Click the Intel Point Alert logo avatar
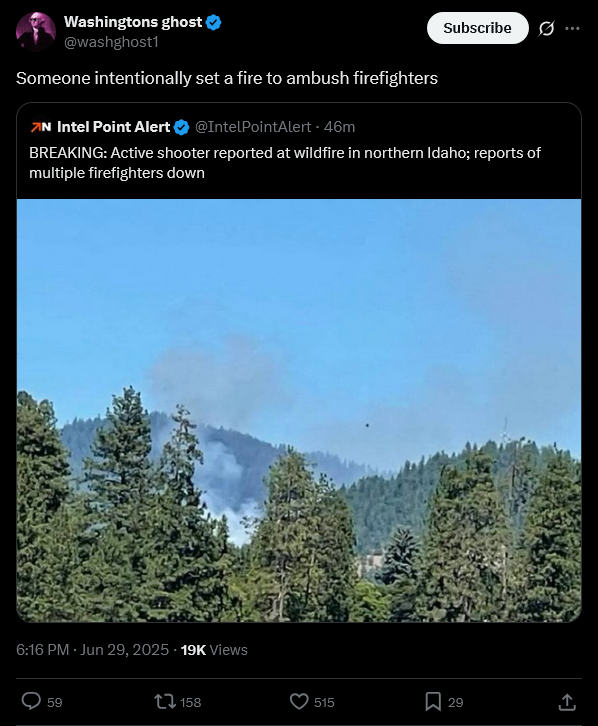The image size is (598, 726). coord(41,127)
